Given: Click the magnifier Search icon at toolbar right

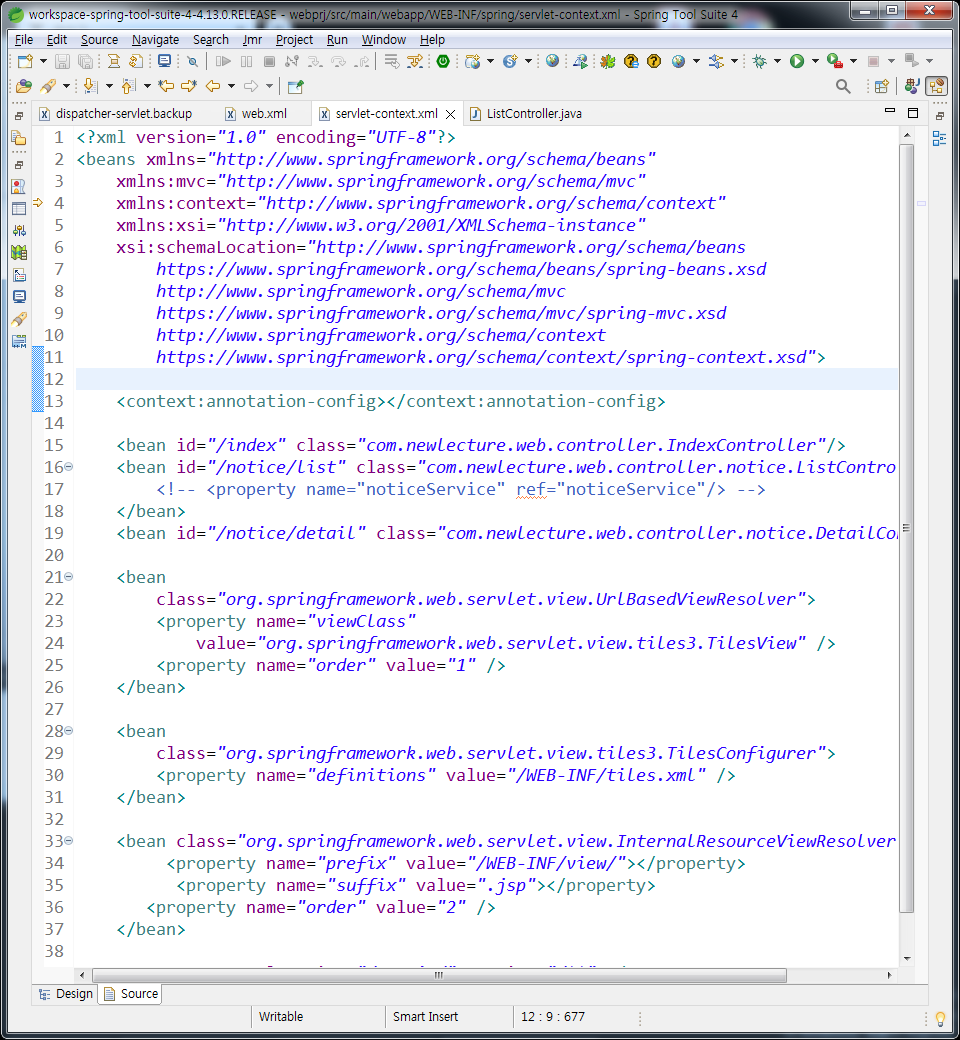Looking at the screenshot, I should tap(843, 86).
